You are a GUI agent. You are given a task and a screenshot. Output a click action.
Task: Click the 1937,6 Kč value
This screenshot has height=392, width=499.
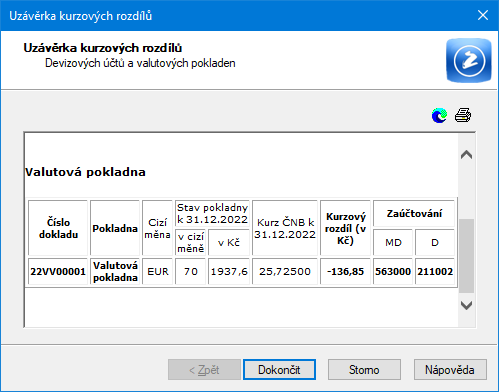click(x=229, y=271)
